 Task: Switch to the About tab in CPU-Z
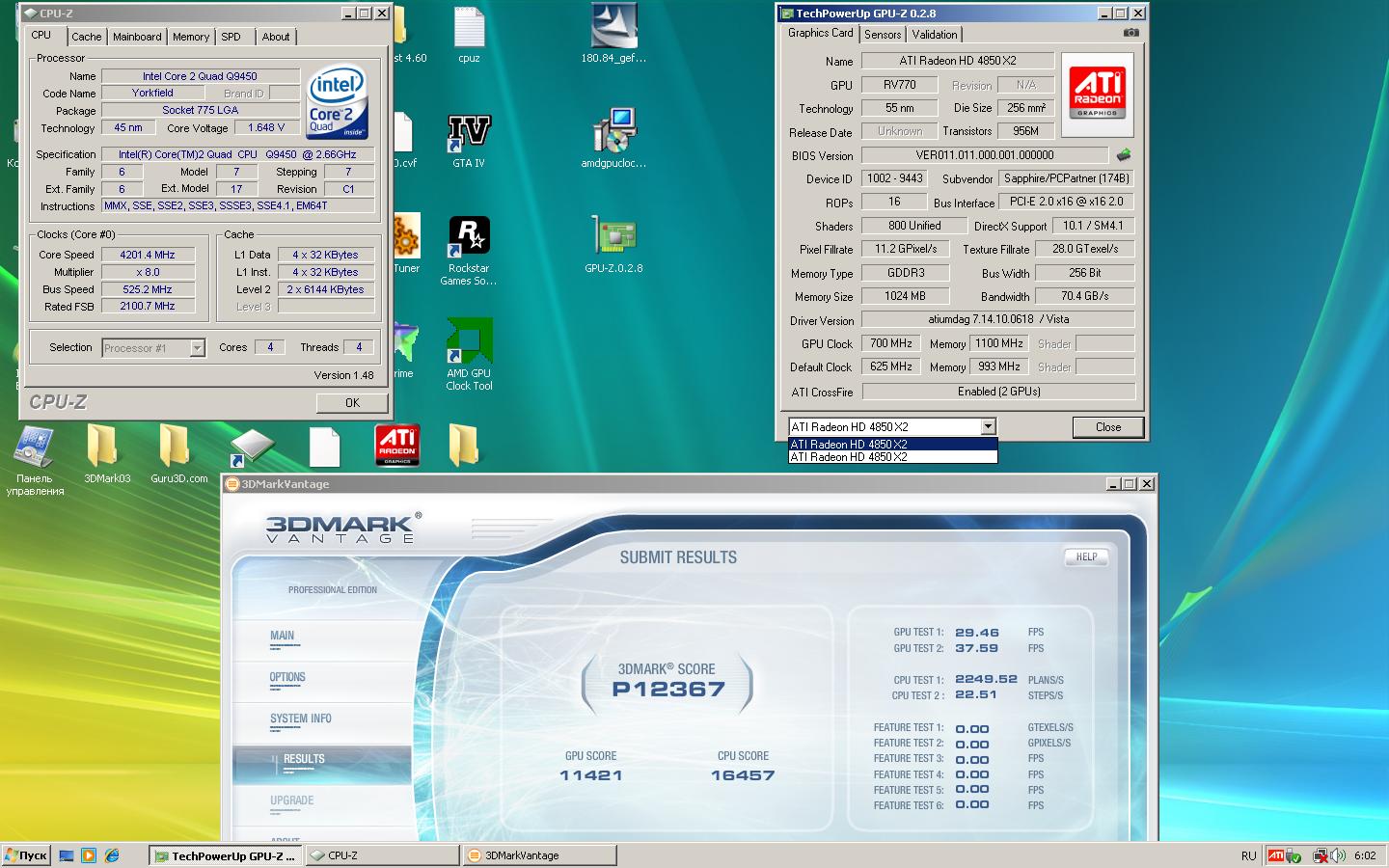[x=276, y=37]
